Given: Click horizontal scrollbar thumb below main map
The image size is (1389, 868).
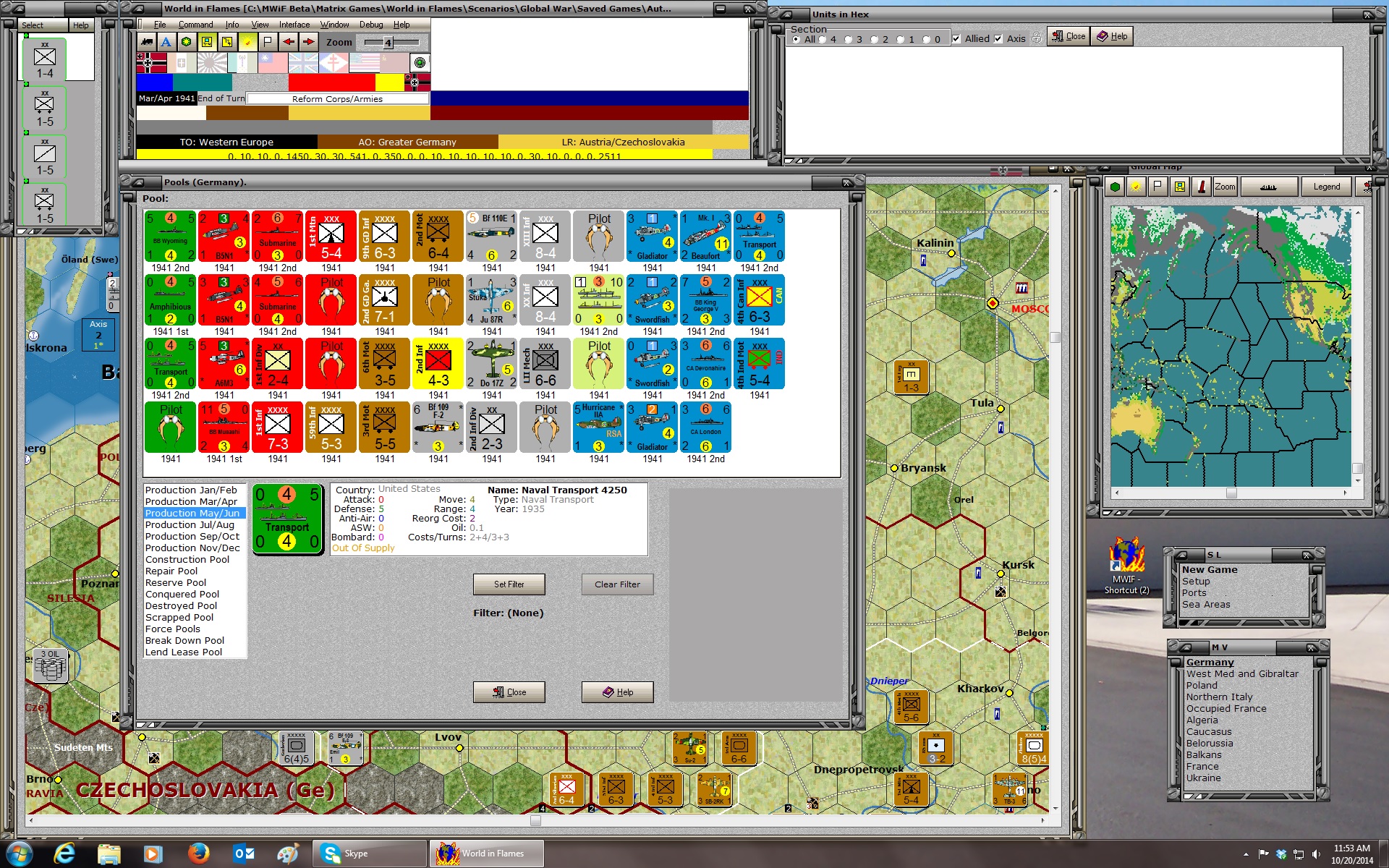Looking at the screenshot, I should [535, 820].
